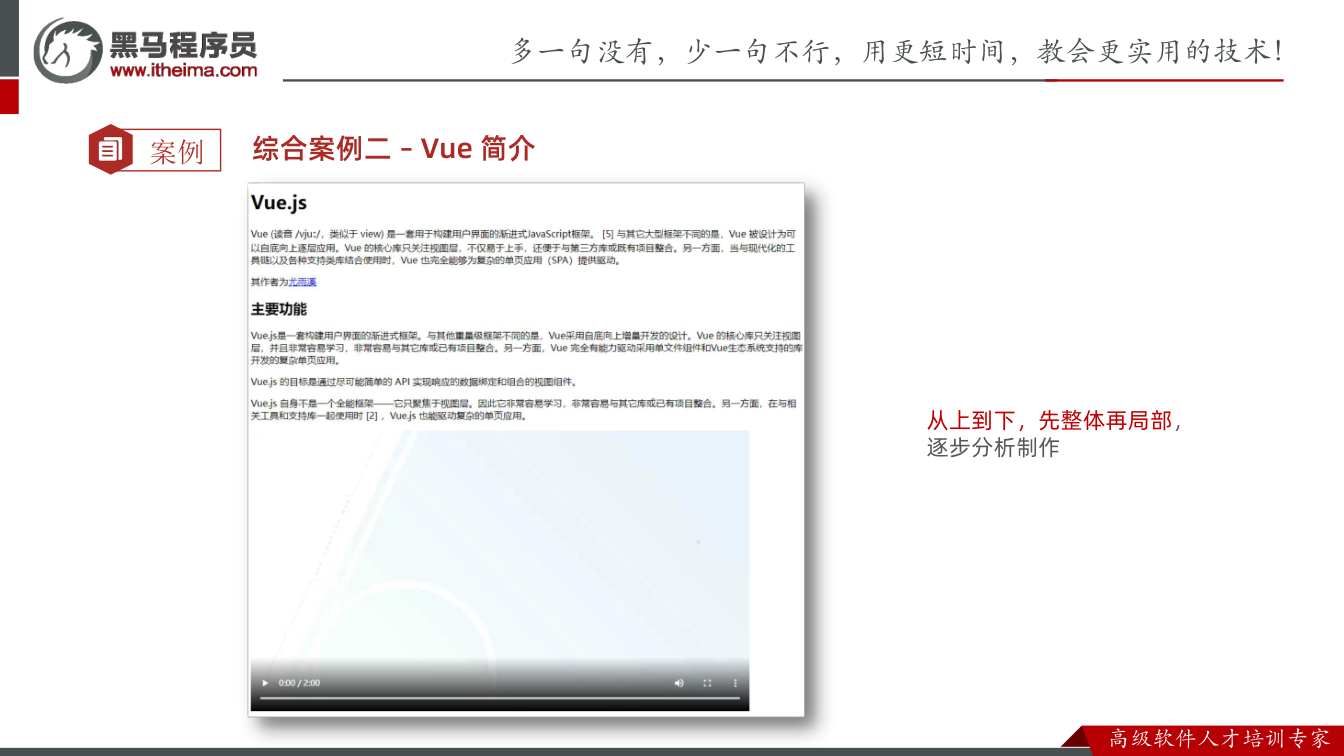The height and width of the screenshot is (756, 1344).
Task: Select the 主要功能 heading
Action: pos(279,309)
